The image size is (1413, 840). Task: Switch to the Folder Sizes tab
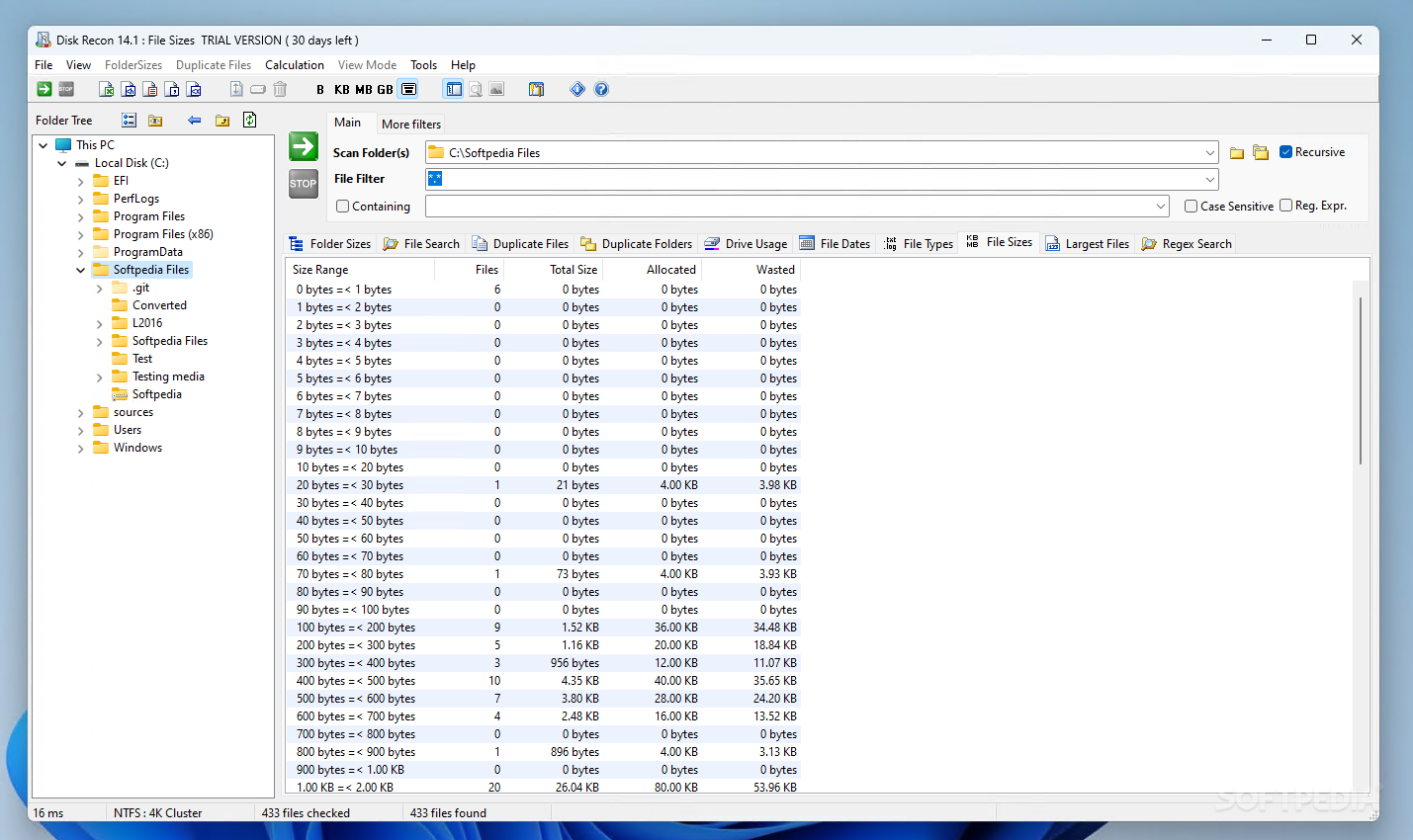pyautogui.click(x=330, y=244)
